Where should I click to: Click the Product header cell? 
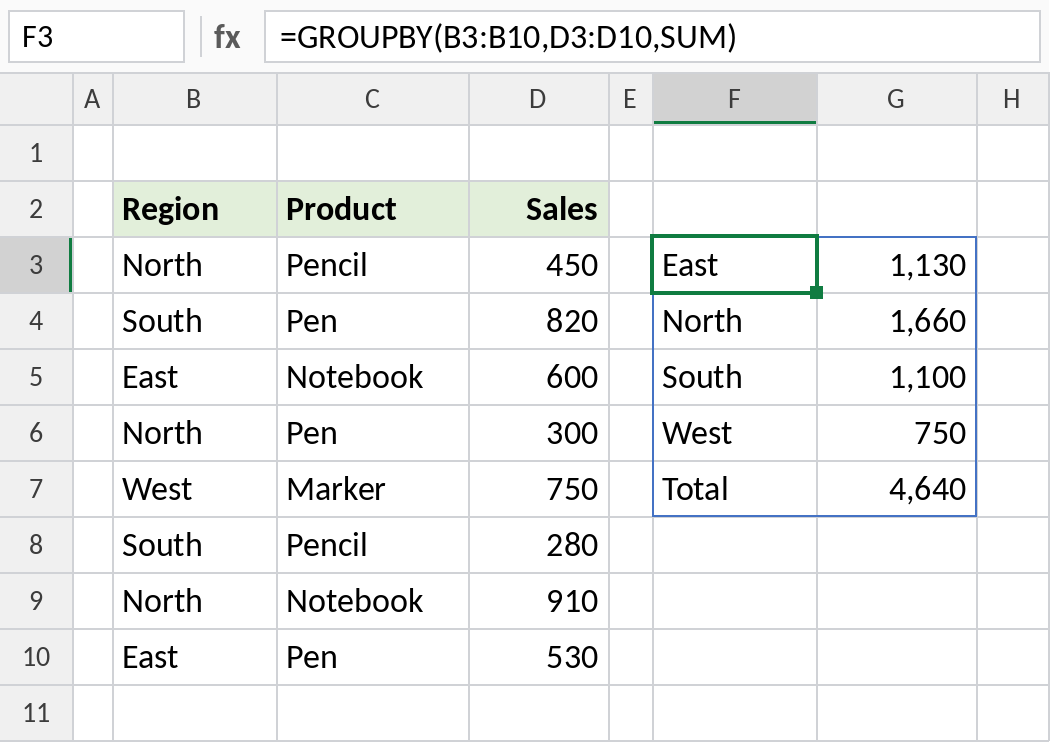[373, 209]
